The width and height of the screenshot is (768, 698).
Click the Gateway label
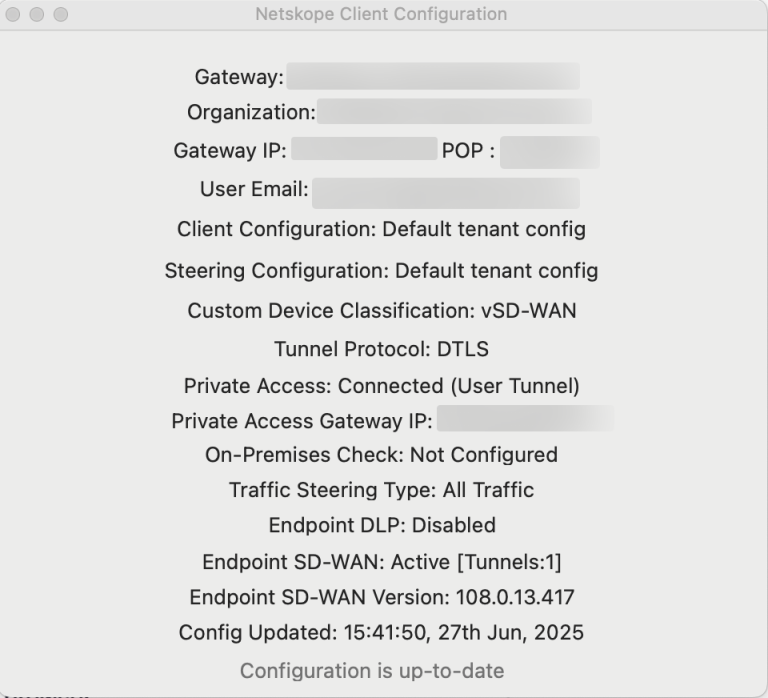[x=239, y=77]
